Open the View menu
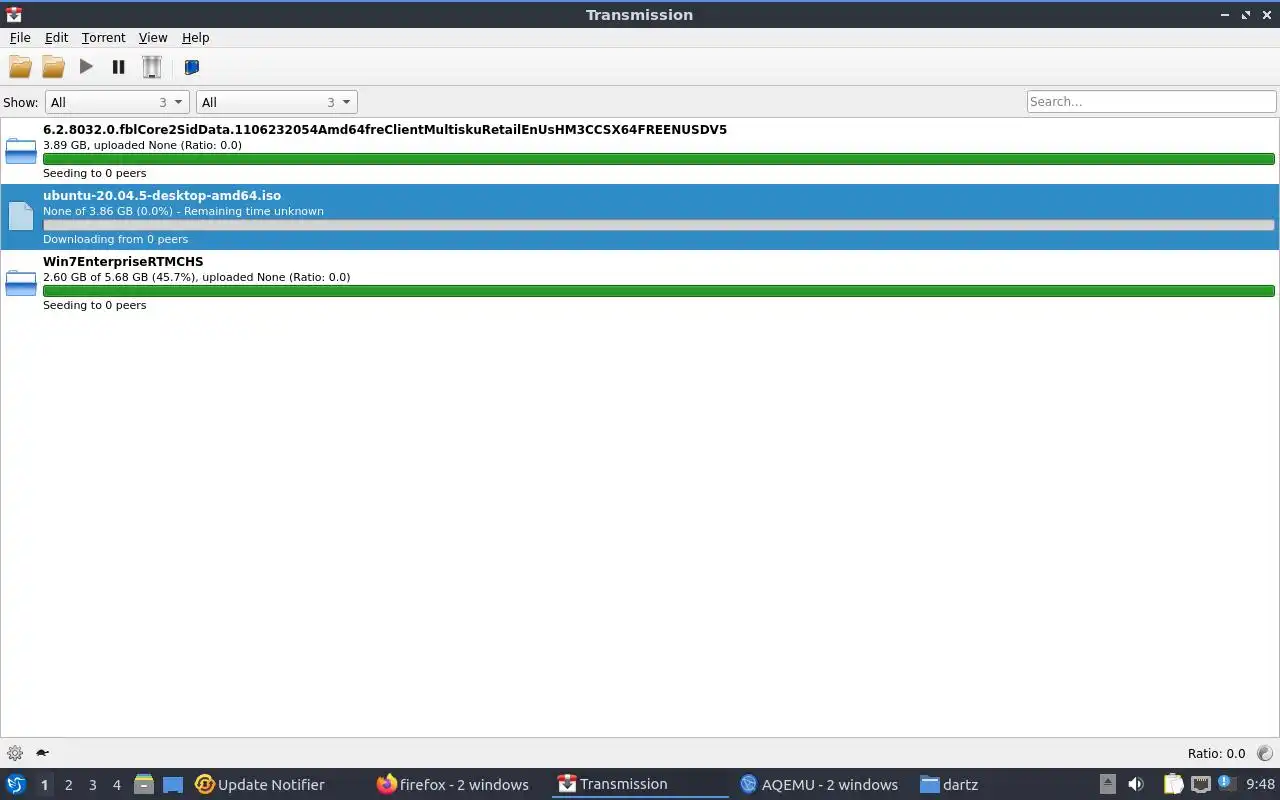The width and height of the screenshot is (1280, 800). tap(153, 37)
